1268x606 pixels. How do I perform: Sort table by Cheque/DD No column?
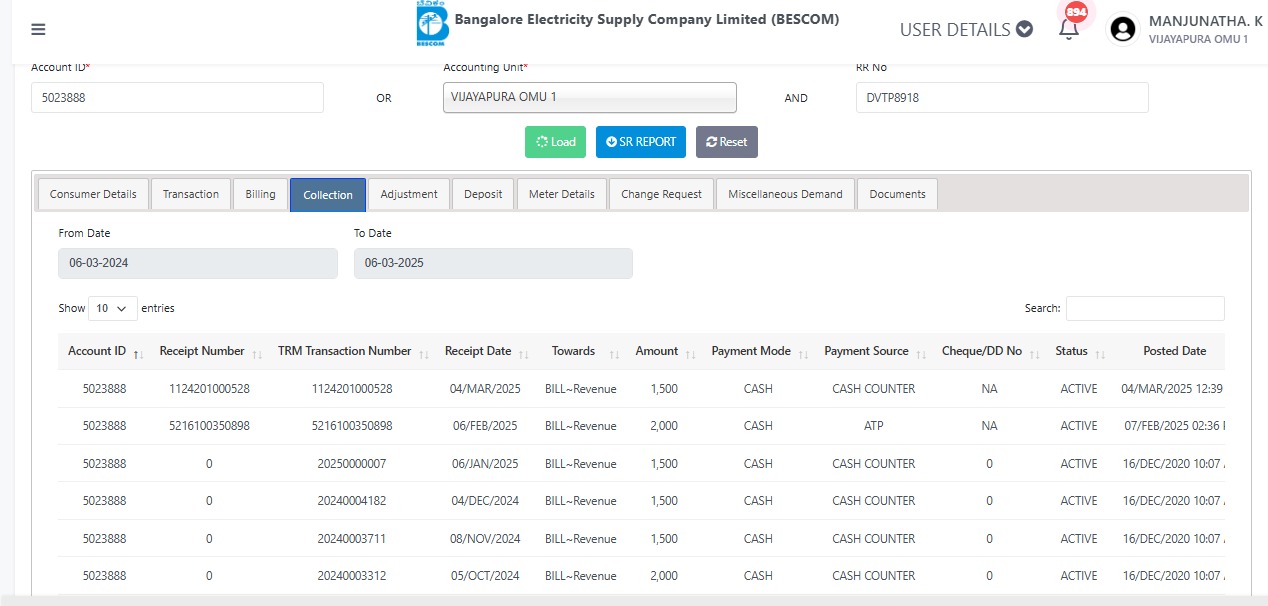click(x=989, y=352)
